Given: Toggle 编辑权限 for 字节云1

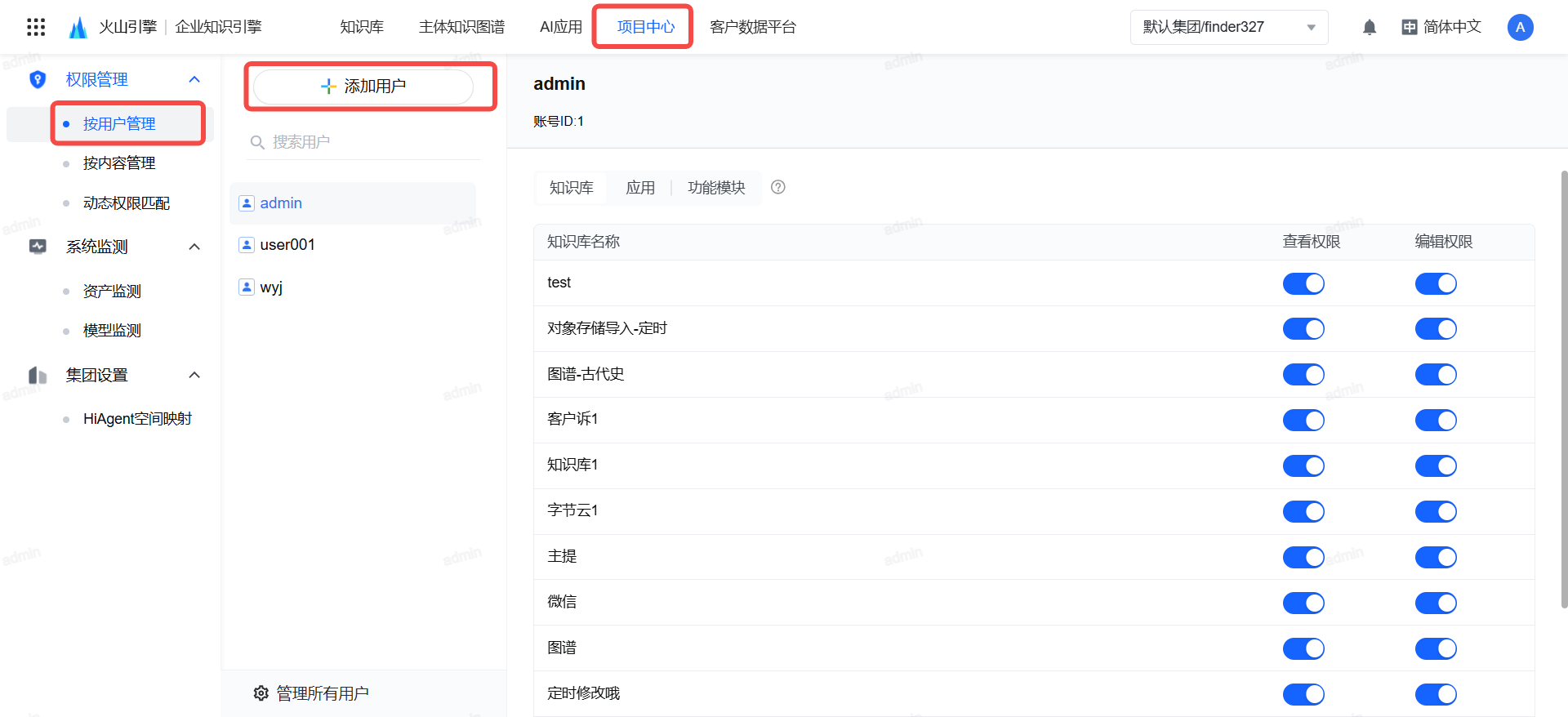Looking at the screenshot, I should pos(1436,512).
